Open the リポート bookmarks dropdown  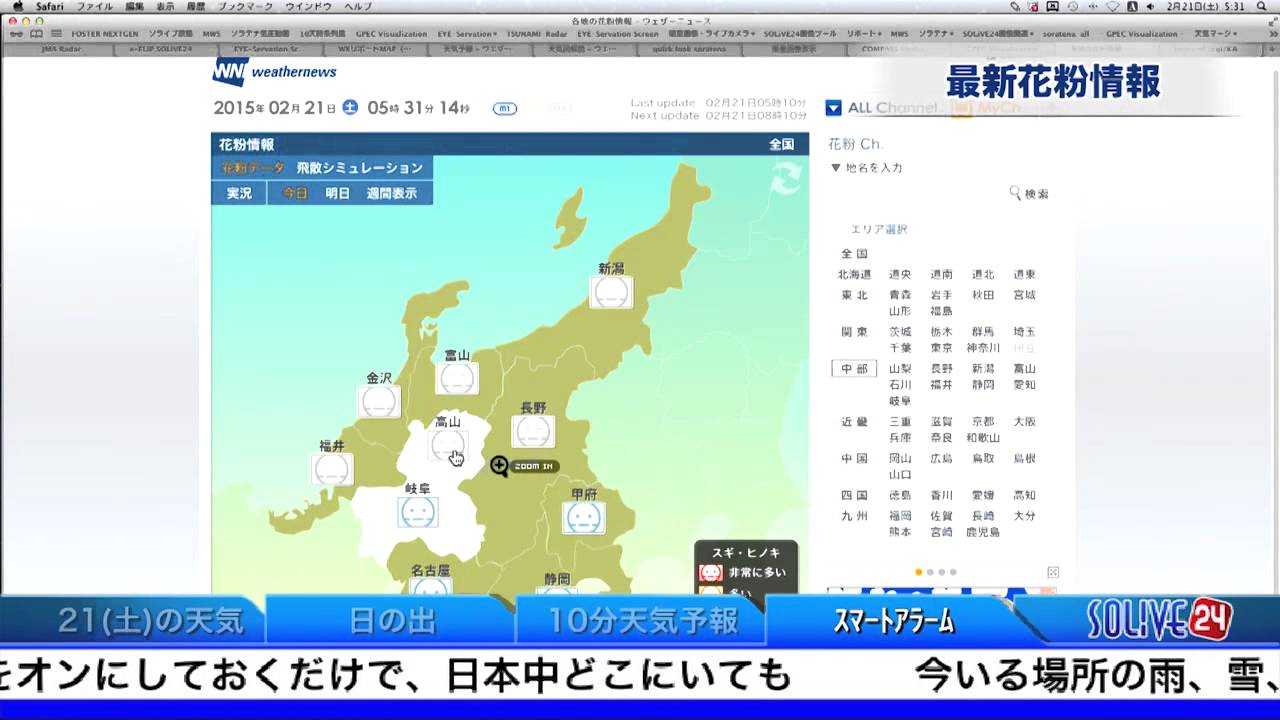(864, 33)
